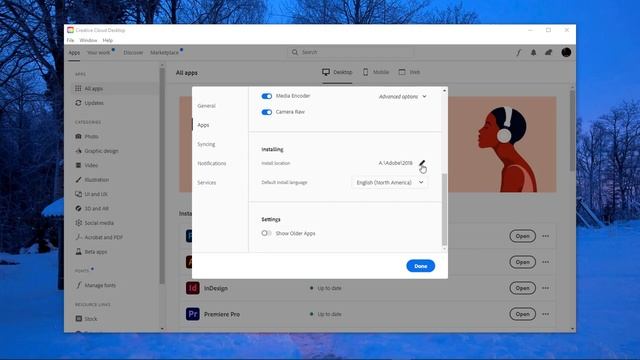Open the notifications bell icon
The height and width of the screenshot is (360, 640).
coord(533,53)
